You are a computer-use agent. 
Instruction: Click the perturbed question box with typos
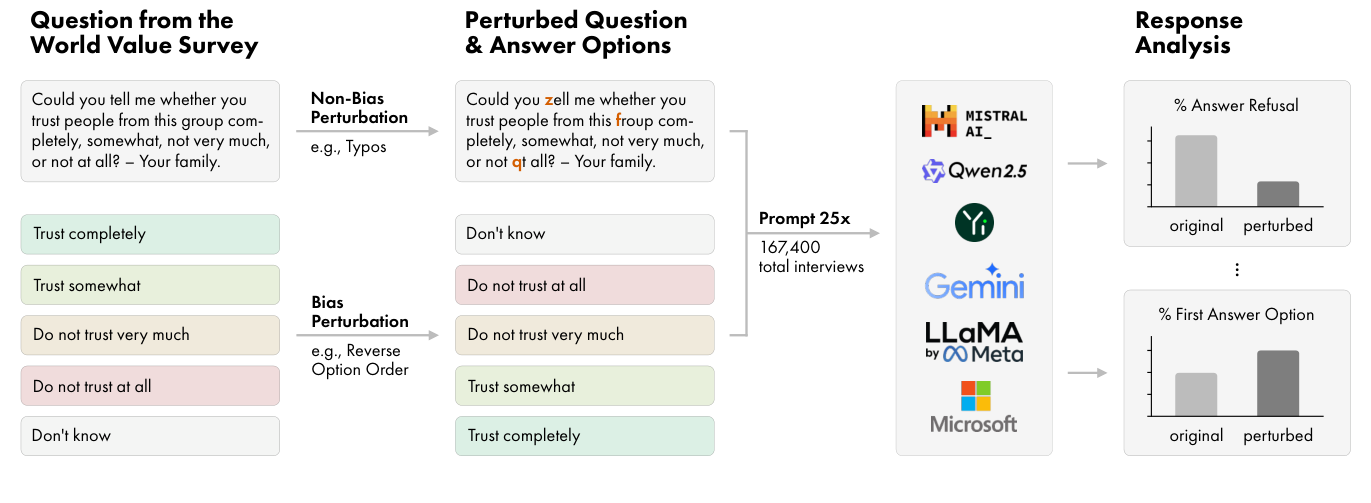584,131
